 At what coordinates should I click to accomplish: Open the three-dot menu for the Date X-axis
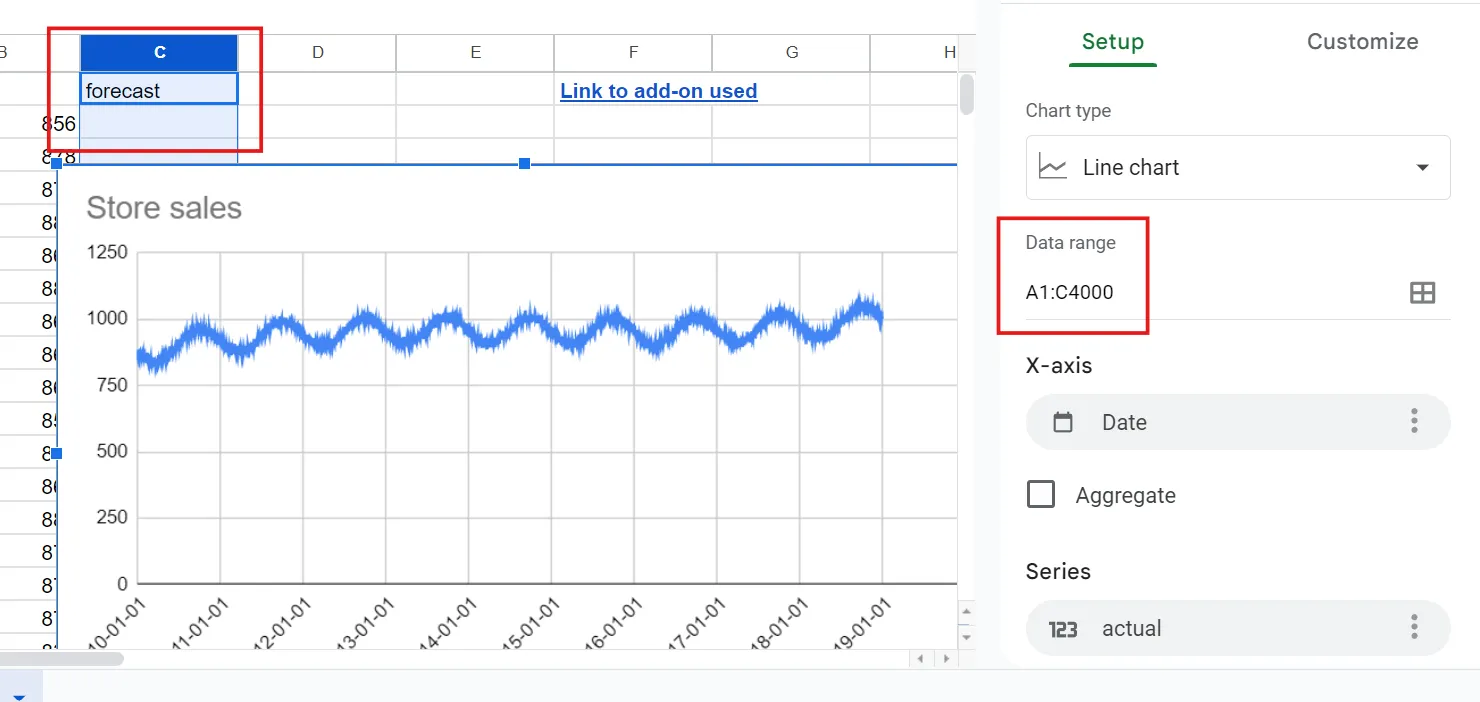point(1414,422)
